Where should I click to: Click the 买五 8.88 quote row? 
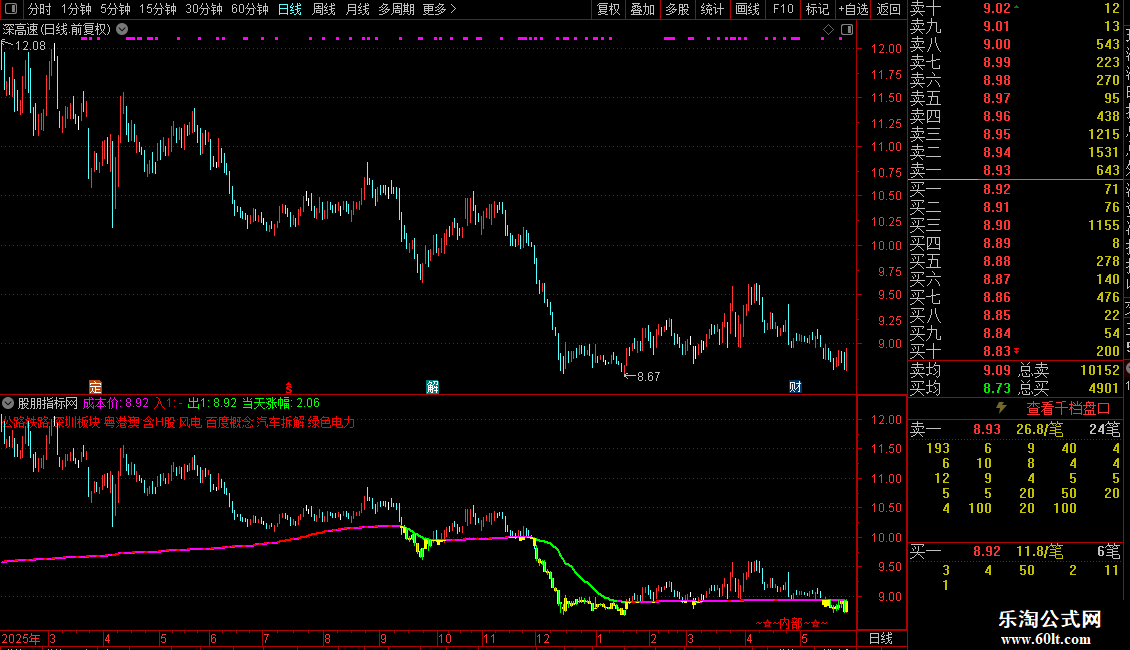pos(1015,261)
